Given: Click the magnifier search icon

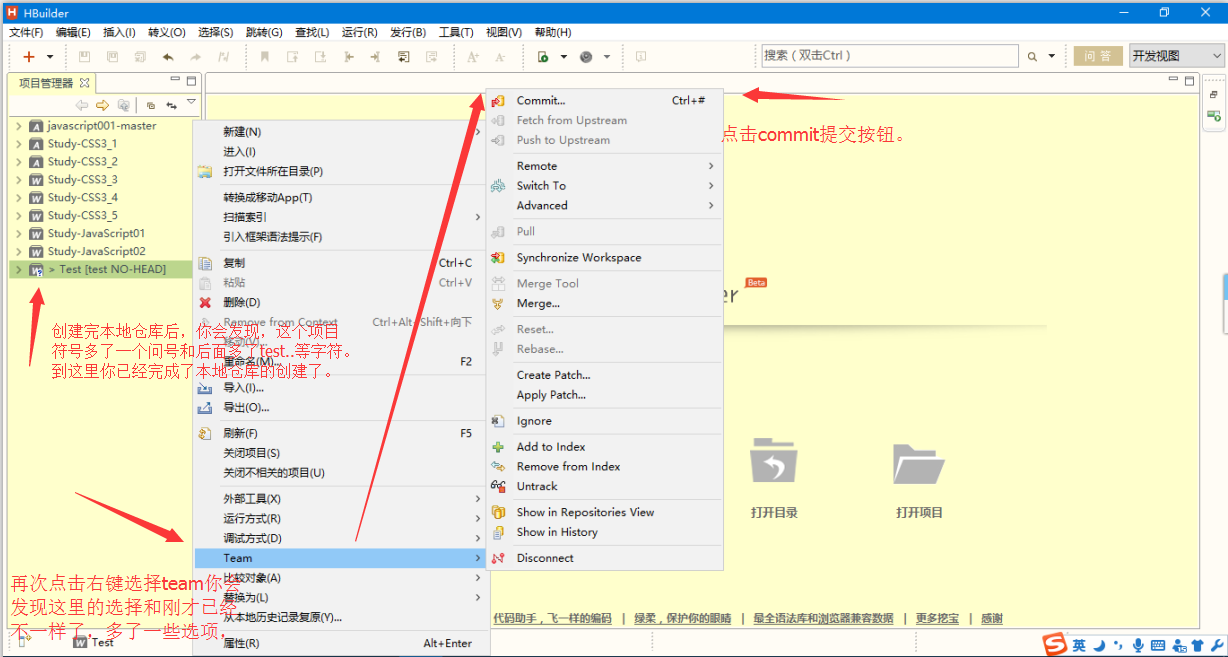Looking at the screenshot, I should pyautogui.click(x=1033, y=57).
